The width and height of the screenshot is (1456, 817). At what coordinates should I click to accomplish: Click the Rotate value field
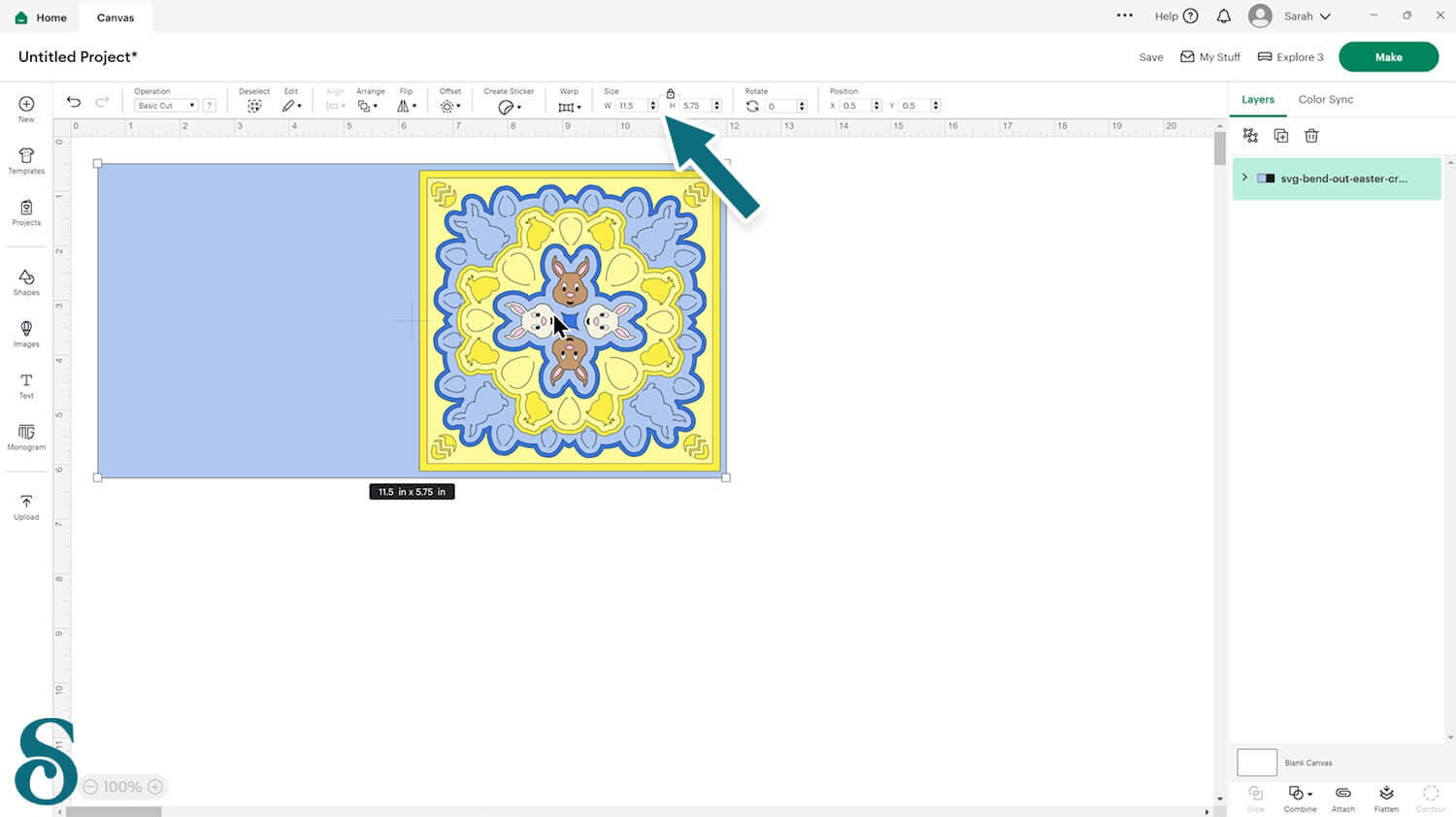pyautogui.click(x=780, y=106)
